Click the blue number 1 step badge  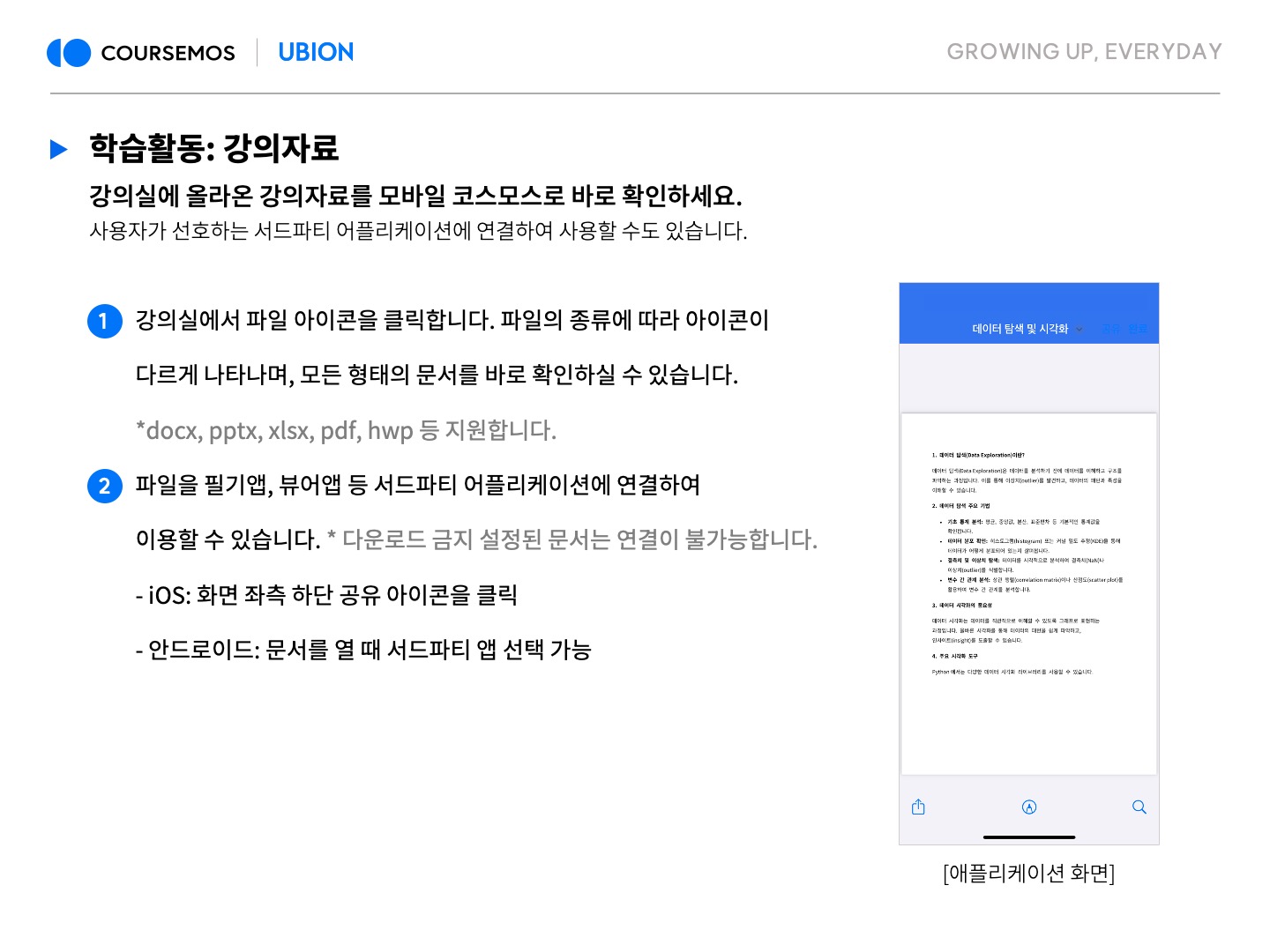coord(104,321)
